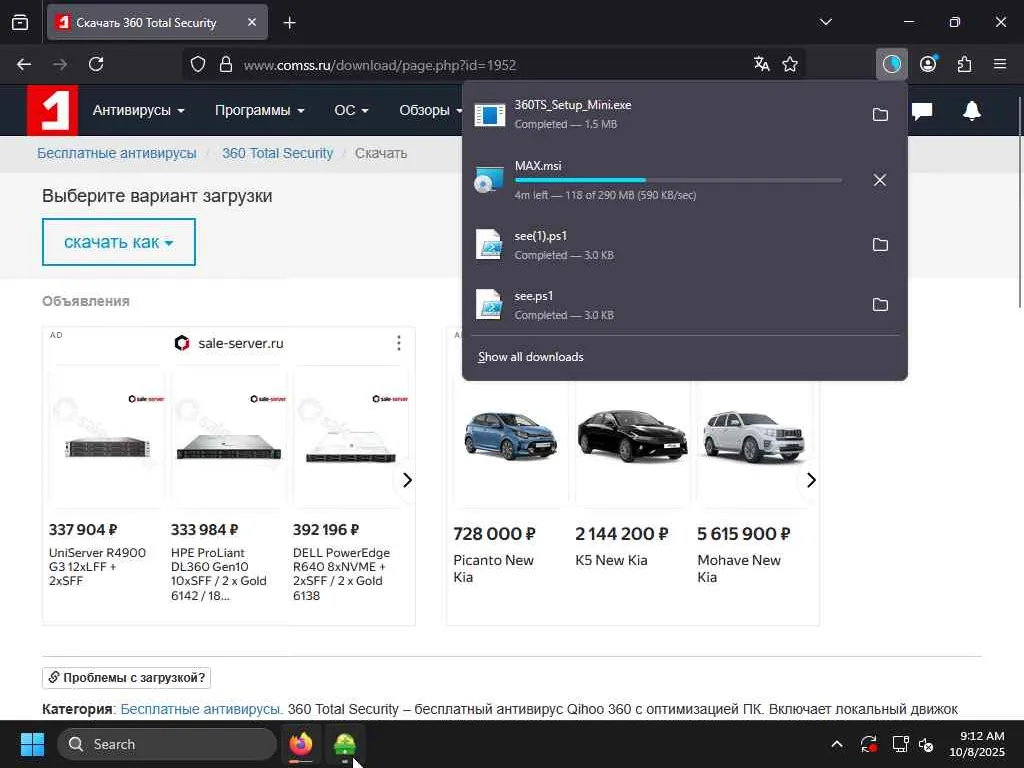Viewport: 1024px width, 768px height.
Task: Expand the ОС menu
Action: click(x=351, y=110)
